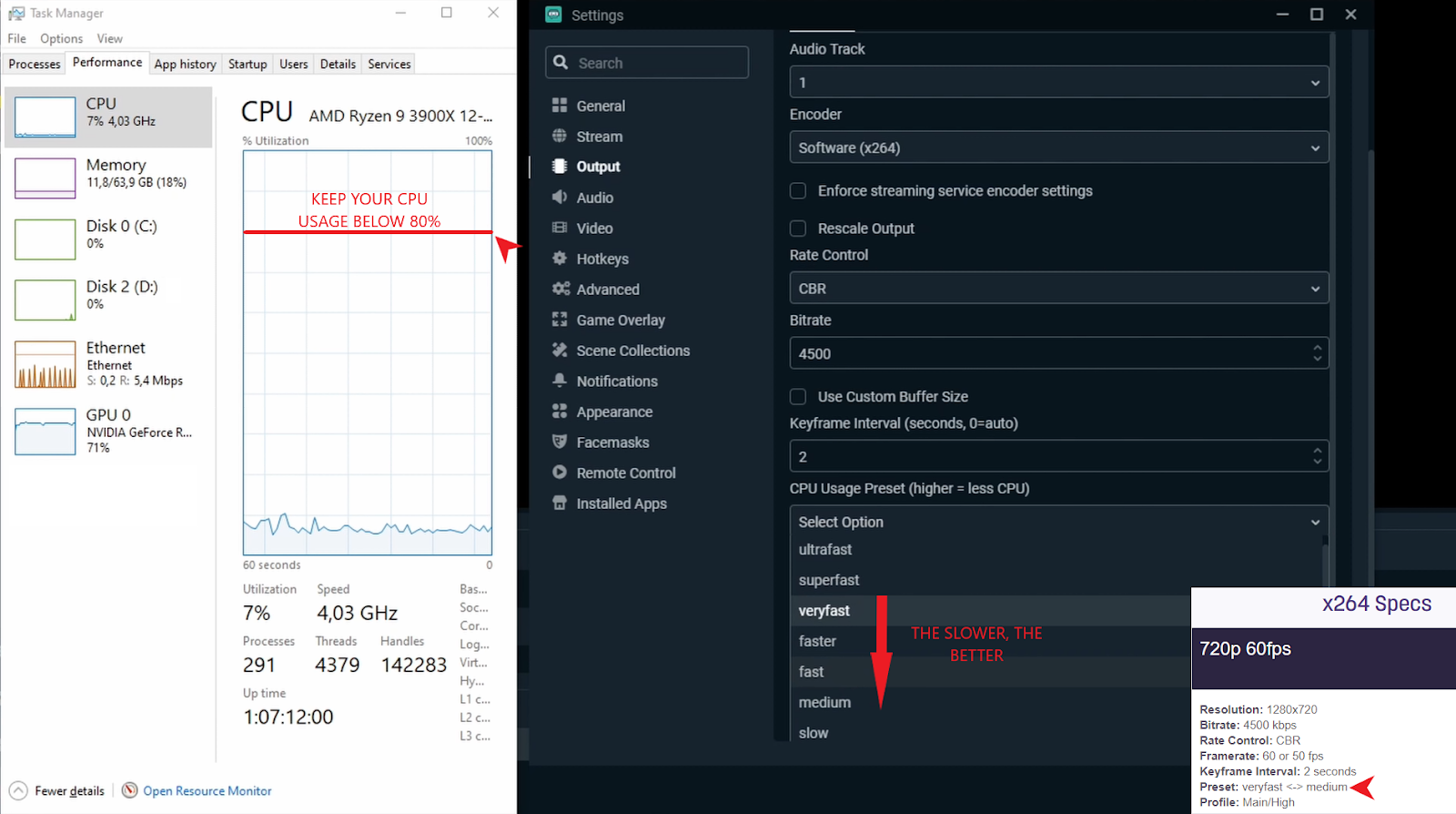Click the Streamlabs logo in Settings title bar

tap(553, 15)
